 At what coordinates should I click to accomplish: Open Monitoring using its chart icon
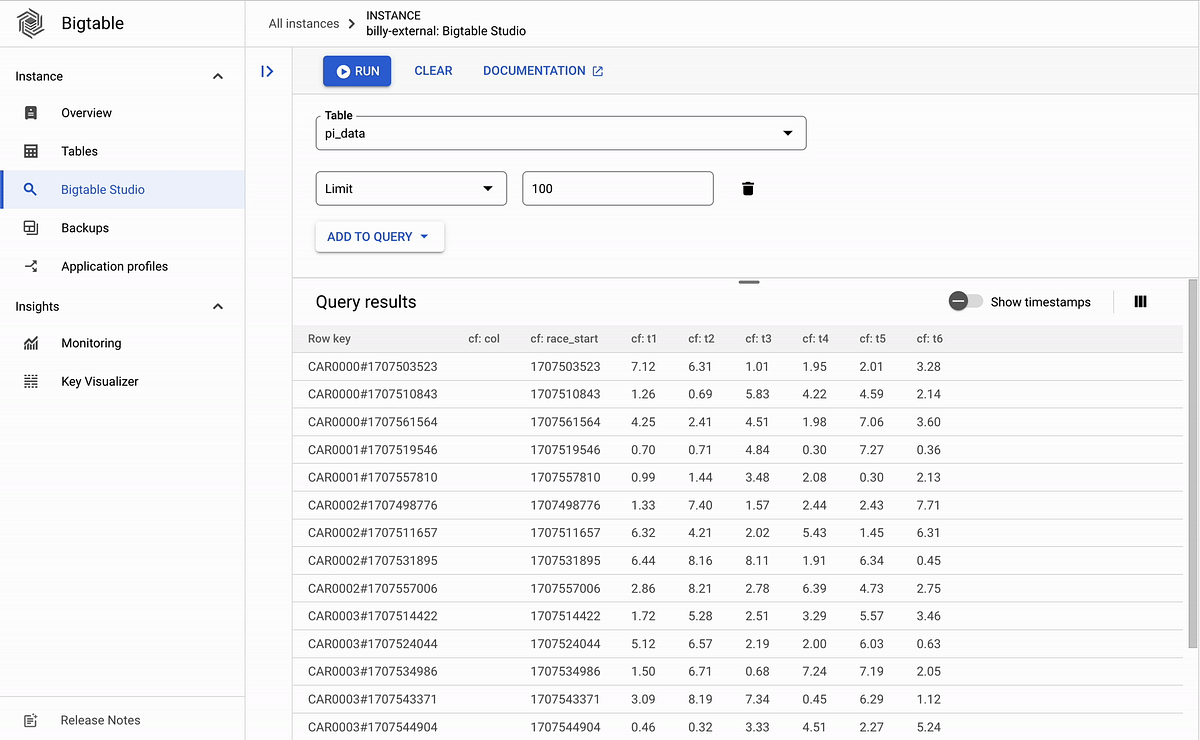pyautogui.click(x=32, y=343)
